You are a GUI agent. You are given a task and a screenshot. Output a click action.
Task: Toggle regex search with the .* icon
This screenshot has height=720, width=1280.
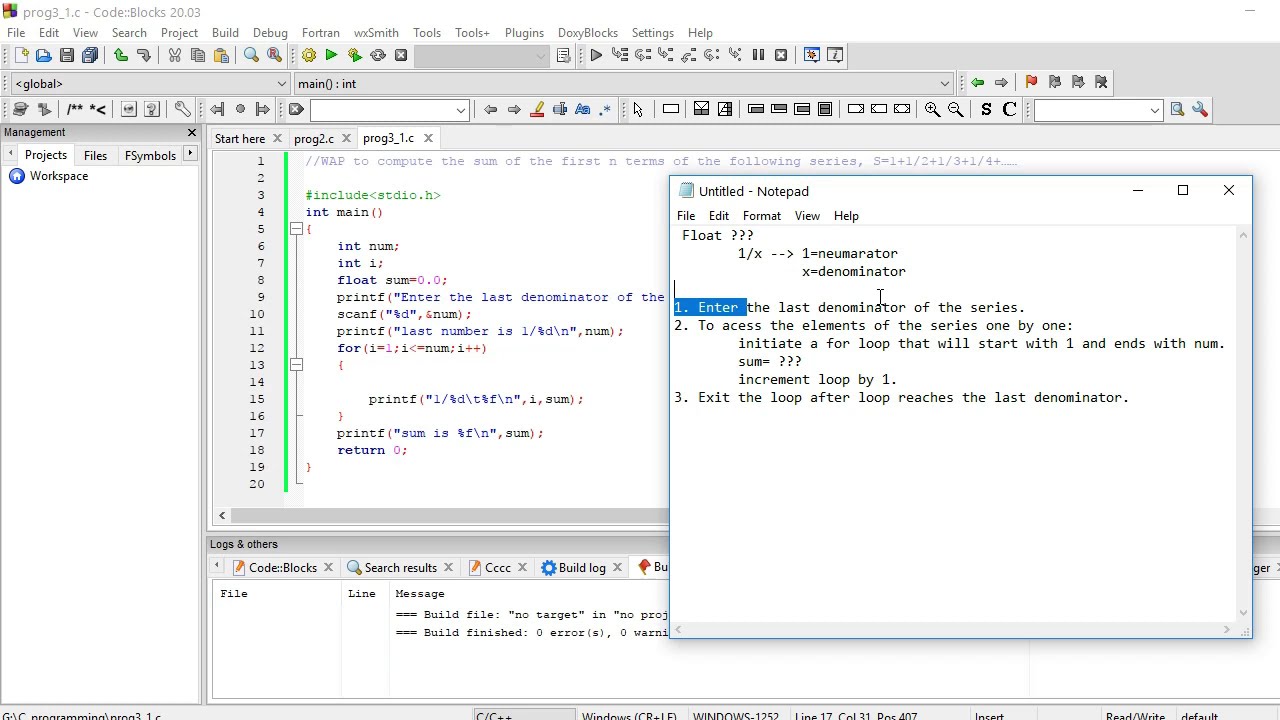(x=605, y=110)
